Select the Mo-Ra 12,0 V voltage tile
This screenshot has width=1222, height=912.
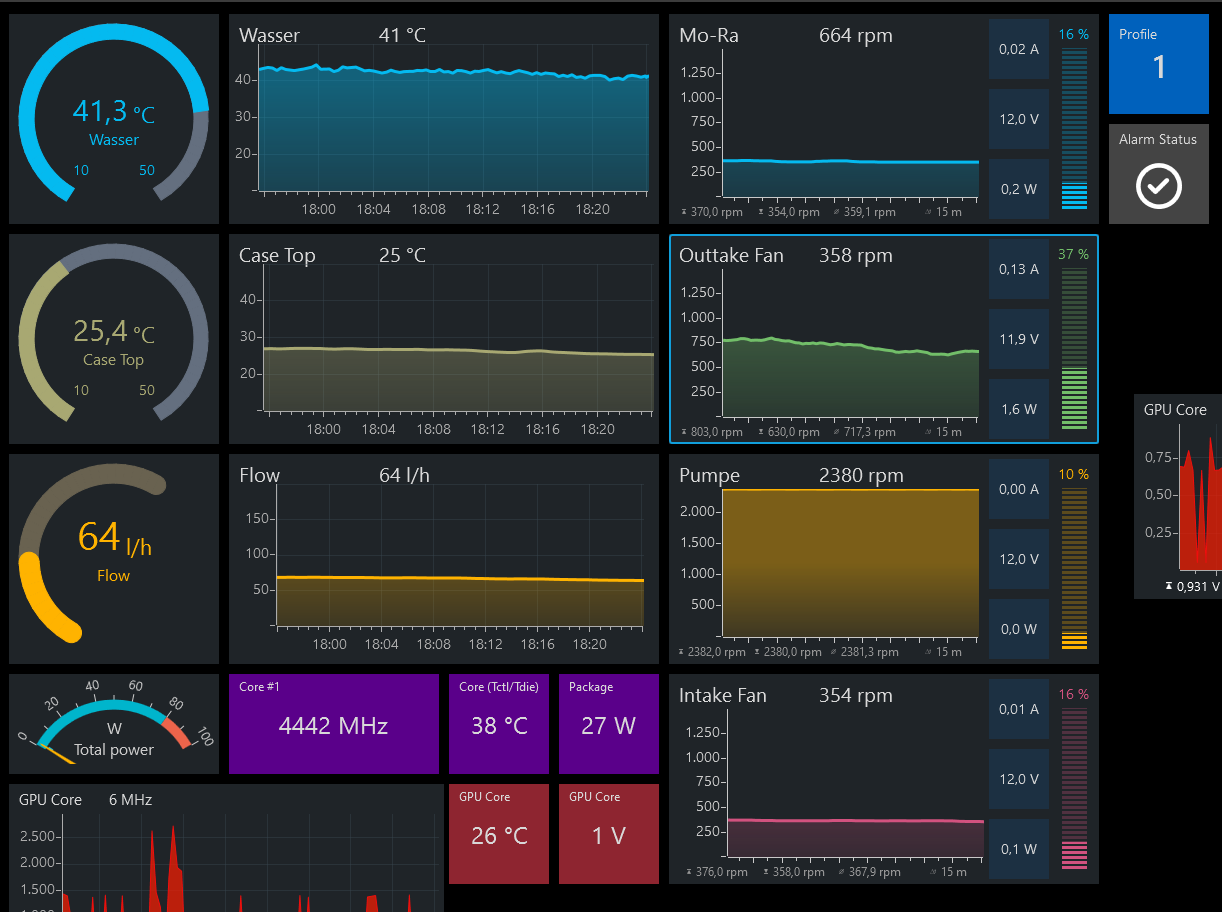tap(1019, 119)
